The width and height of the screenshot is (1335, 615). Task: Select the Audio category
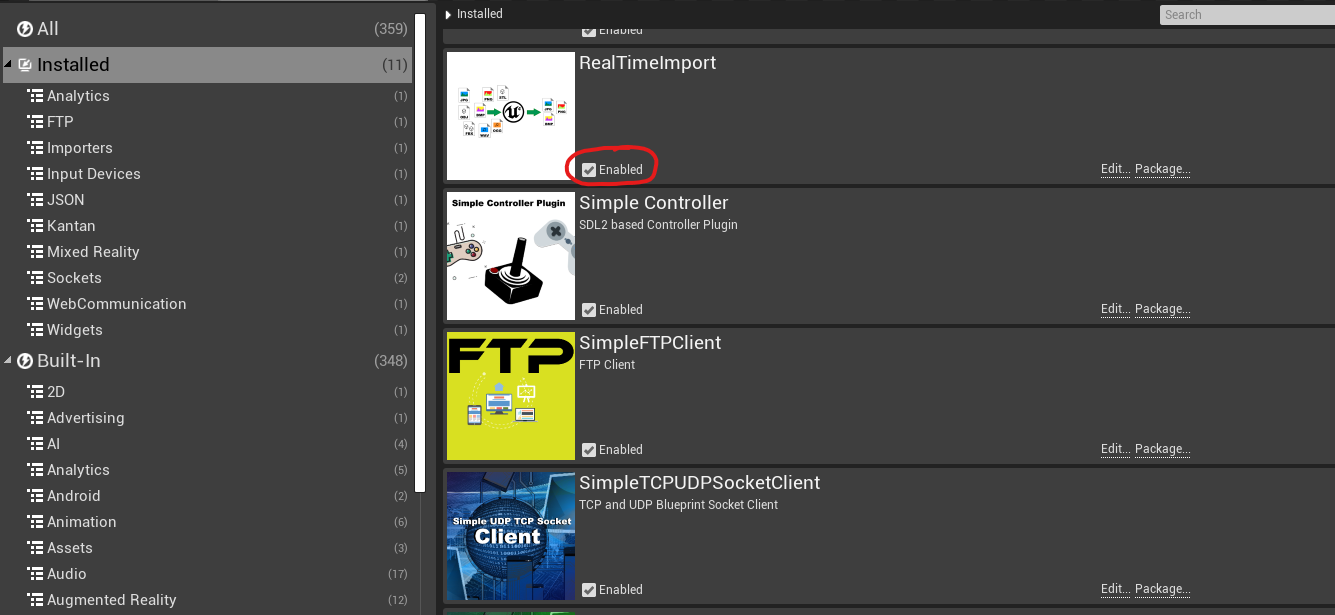tap(207, 574)
